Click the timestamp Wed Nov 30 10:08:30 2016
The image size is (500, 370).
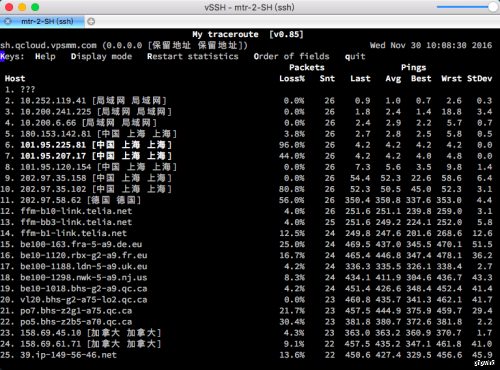[x=431, y=45]
